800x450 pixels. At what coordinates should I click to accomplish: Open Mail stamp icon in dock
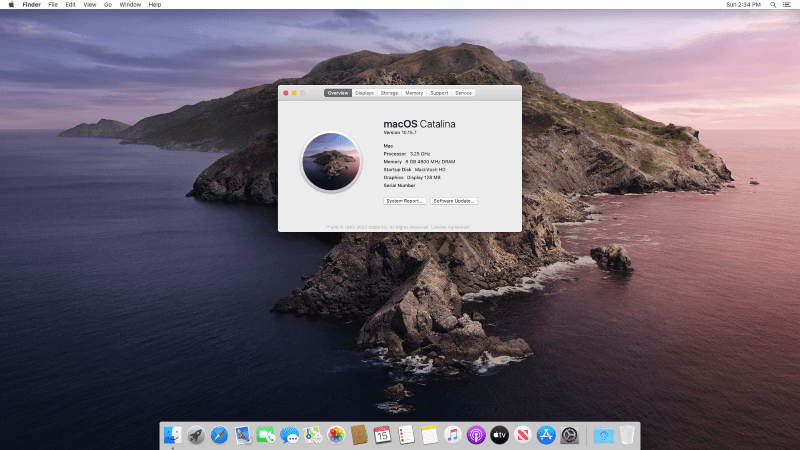(243, 435)
